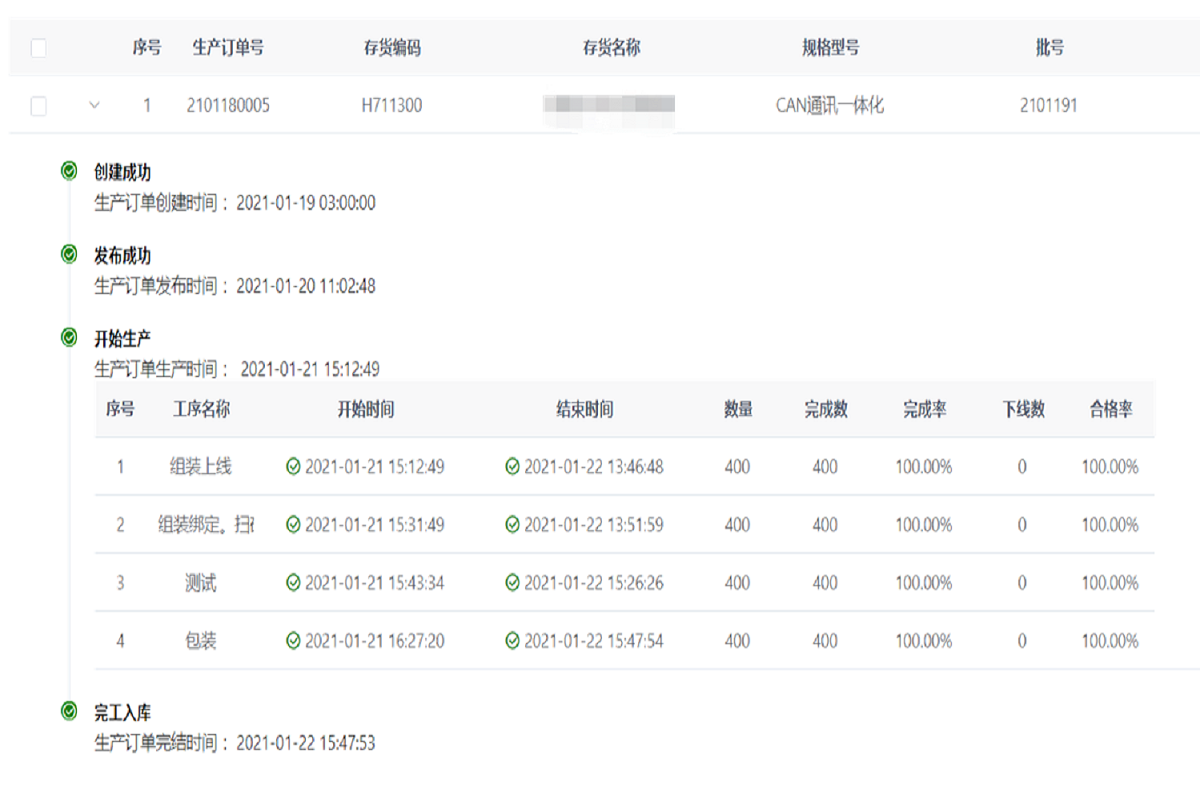The height and width of the screenshot is (800, 1200).
Task: Click the green check icon beside 创建成功
Action: [68, 172]
